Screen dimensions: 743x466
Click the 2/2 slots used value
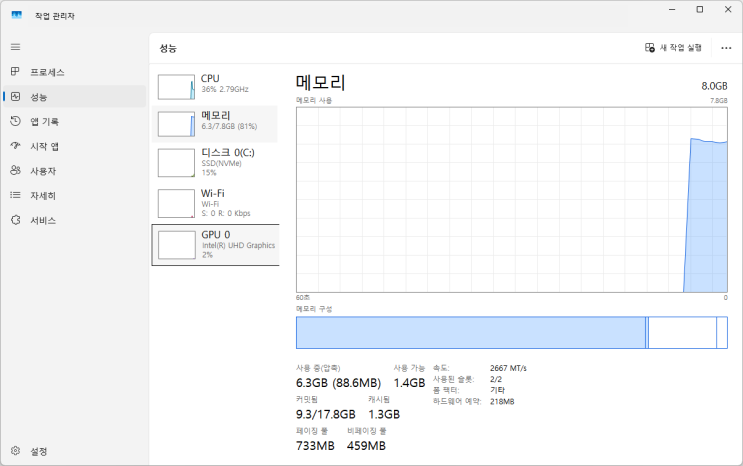[496, 379]
